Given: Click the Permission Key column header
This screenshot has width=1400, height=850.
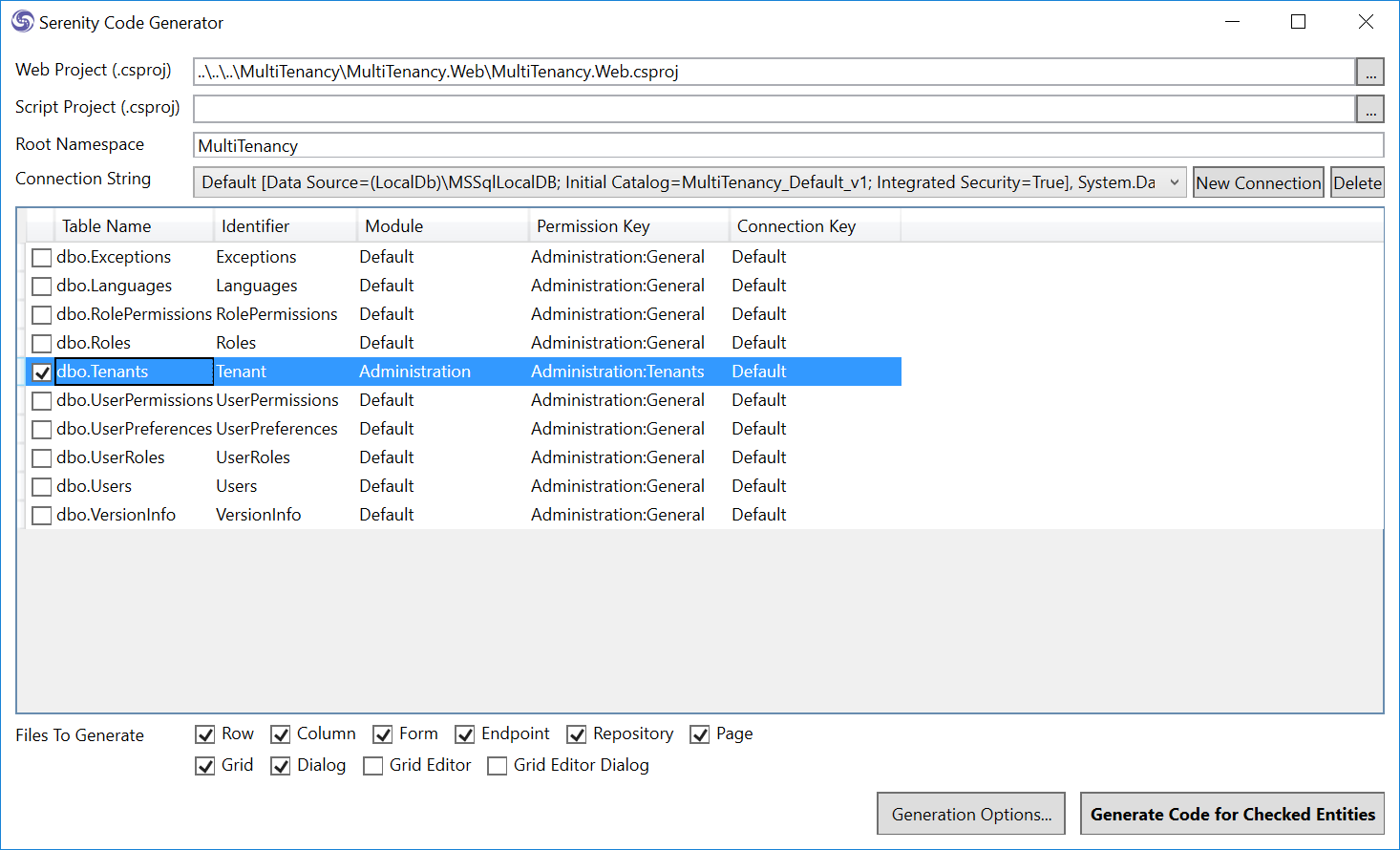Looking at the screenshot, I should (592, 226).
